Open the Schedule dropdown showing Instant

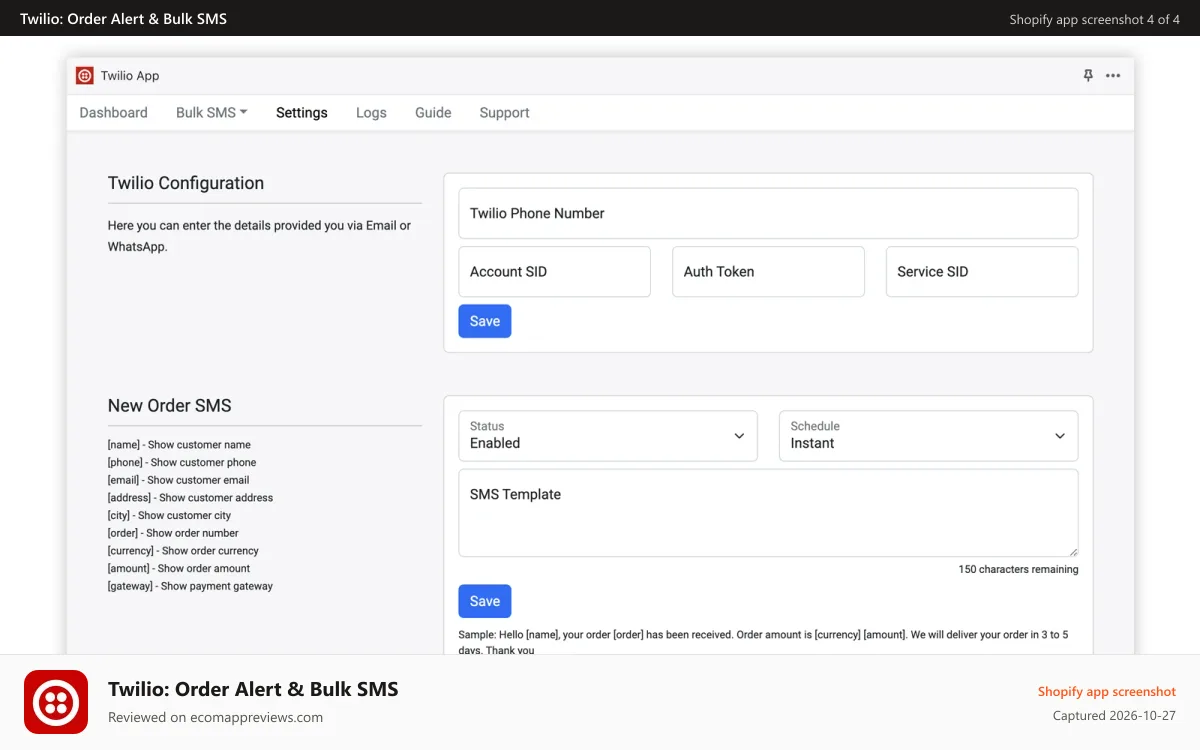pos(928,436)
